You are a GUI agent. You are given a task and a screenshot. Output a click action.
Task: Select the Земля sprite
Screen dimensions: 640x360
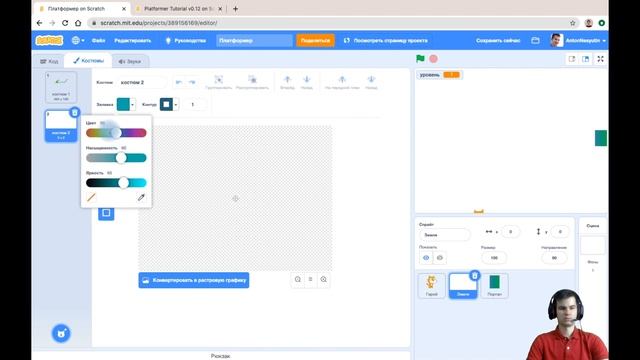pos(463,286)
